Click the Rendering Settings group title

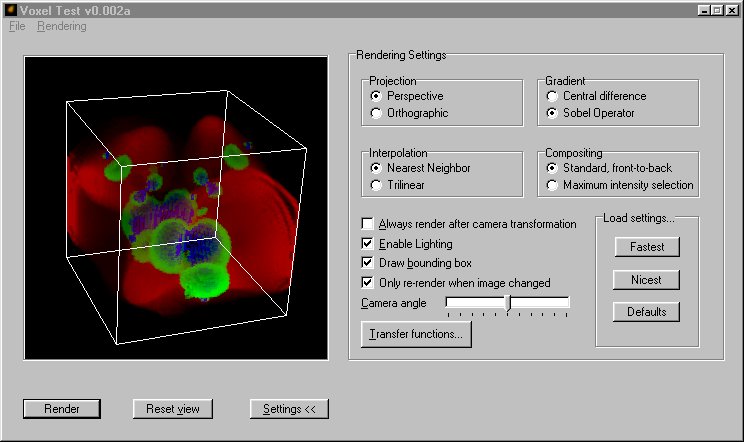[x=401, y=55]
